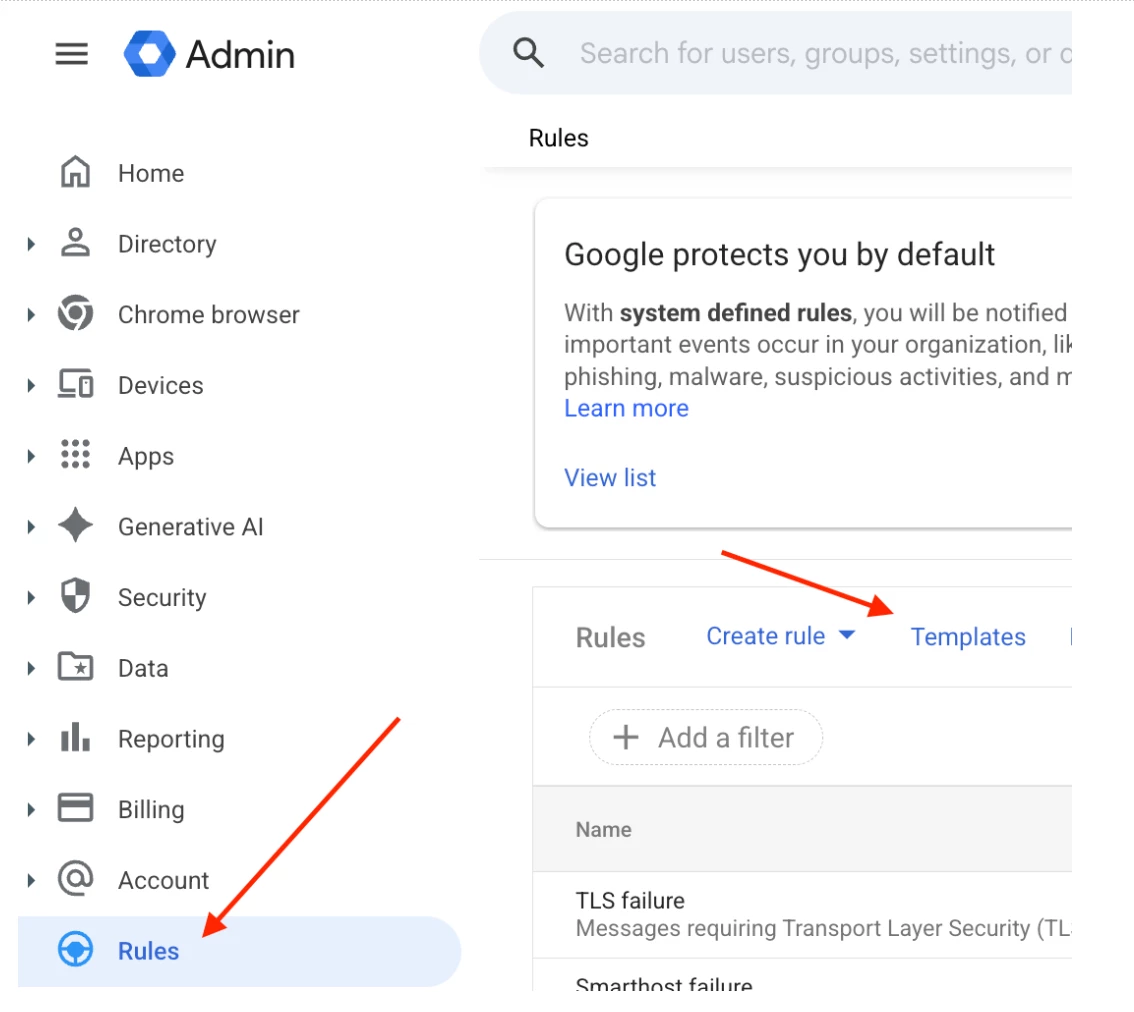Expand the Directory section arrow
The image size is (1134, 1012).
tap(31, 244)
